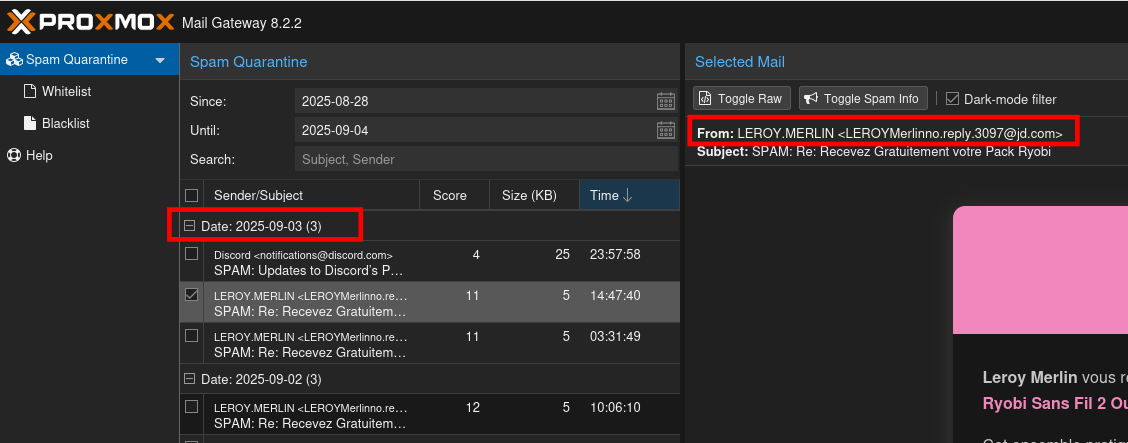This screenshot has width=1128, height=443.
Task: Collapse the Date: 2025-09-03 group
Action: click(x=190, y=227)
